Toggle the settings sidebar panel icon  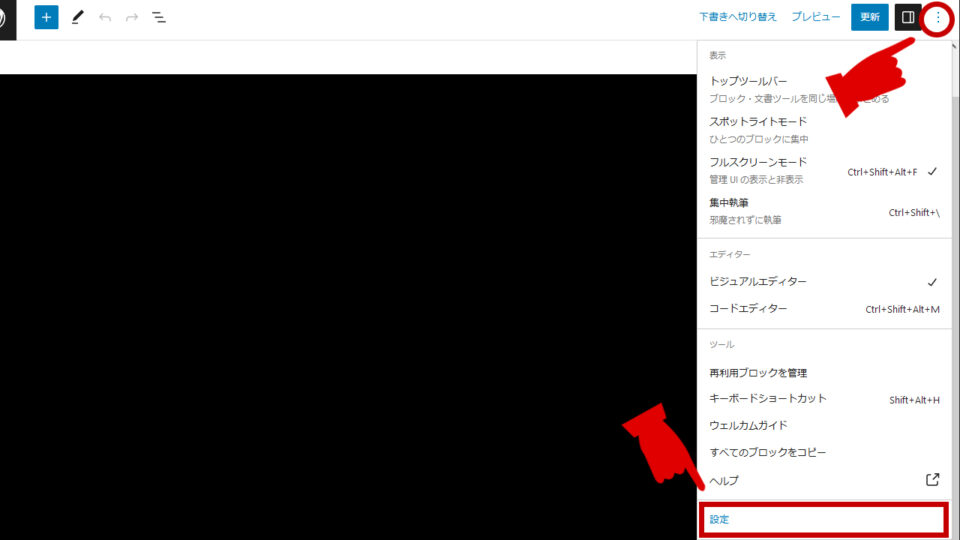coord(908,18)
